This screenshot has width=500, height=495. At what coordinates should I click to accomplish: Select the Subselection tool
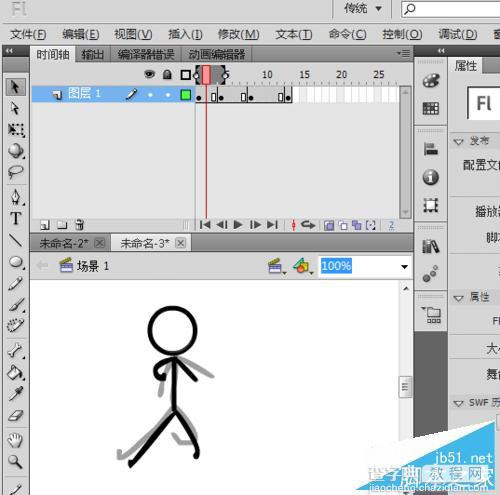(x=15, y=108)
